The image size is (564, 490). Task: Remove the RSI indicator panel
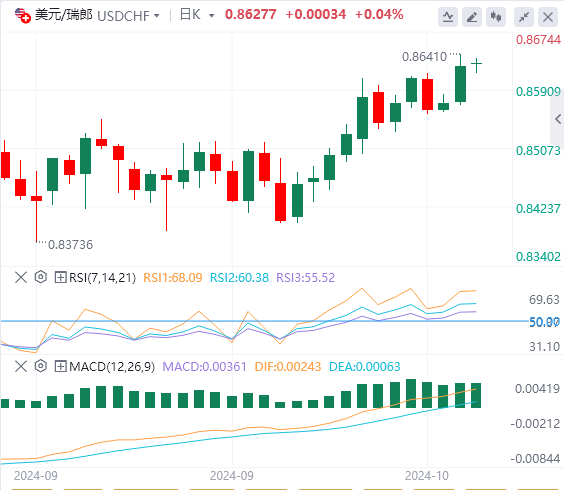[21, 277]
